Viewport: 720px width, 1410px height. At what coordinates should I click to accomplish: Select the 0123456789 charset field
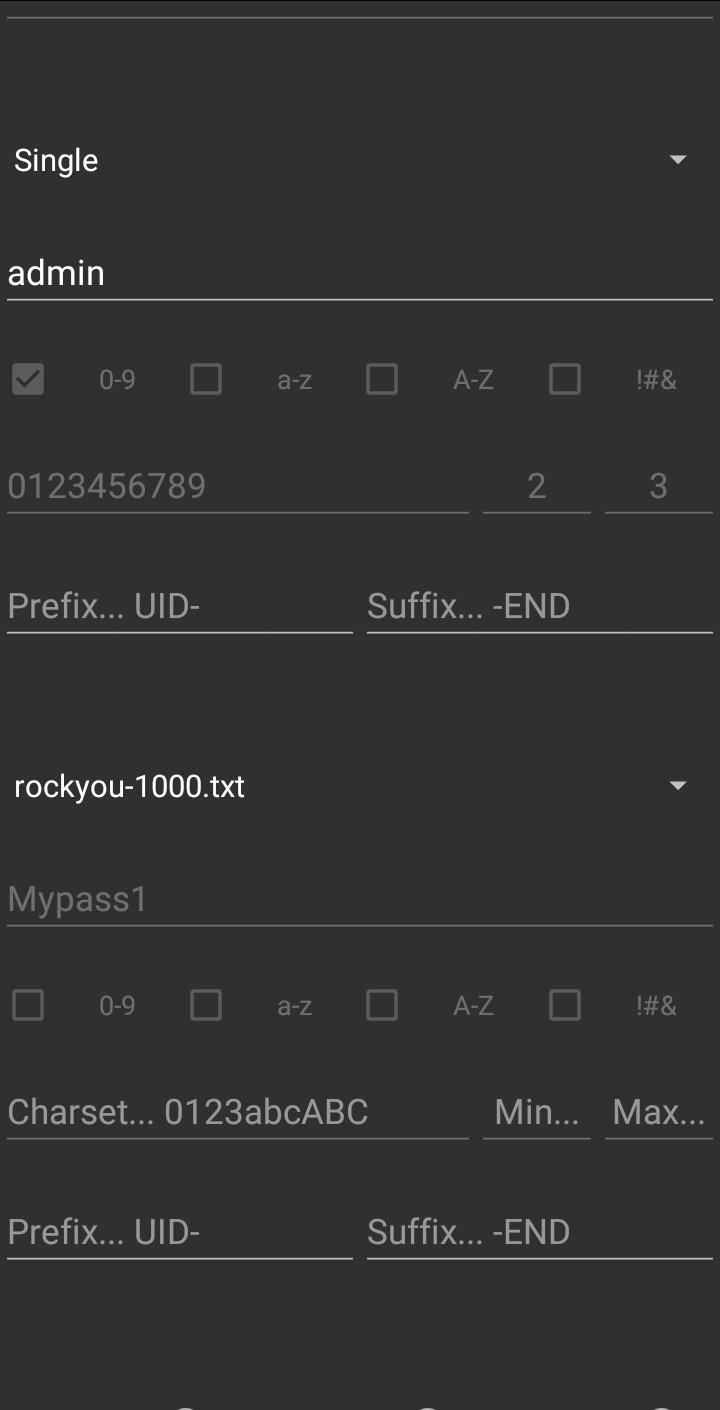(238, 486)
